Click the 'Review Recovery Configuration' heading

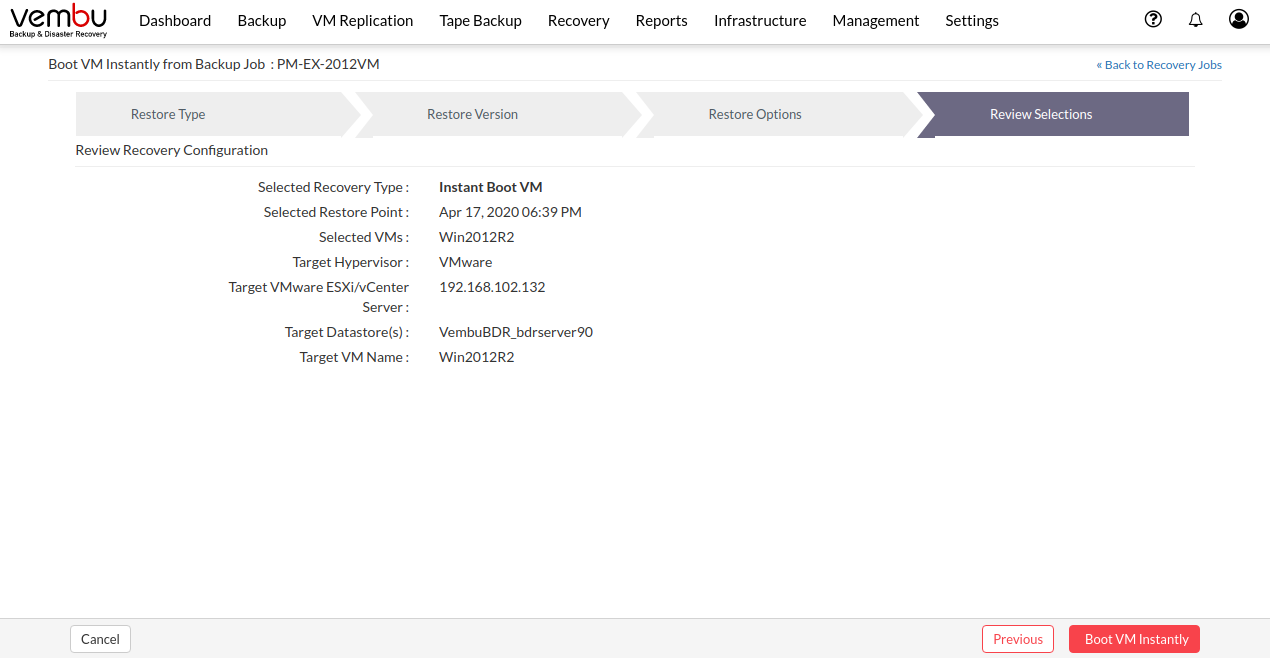(172, 150)
